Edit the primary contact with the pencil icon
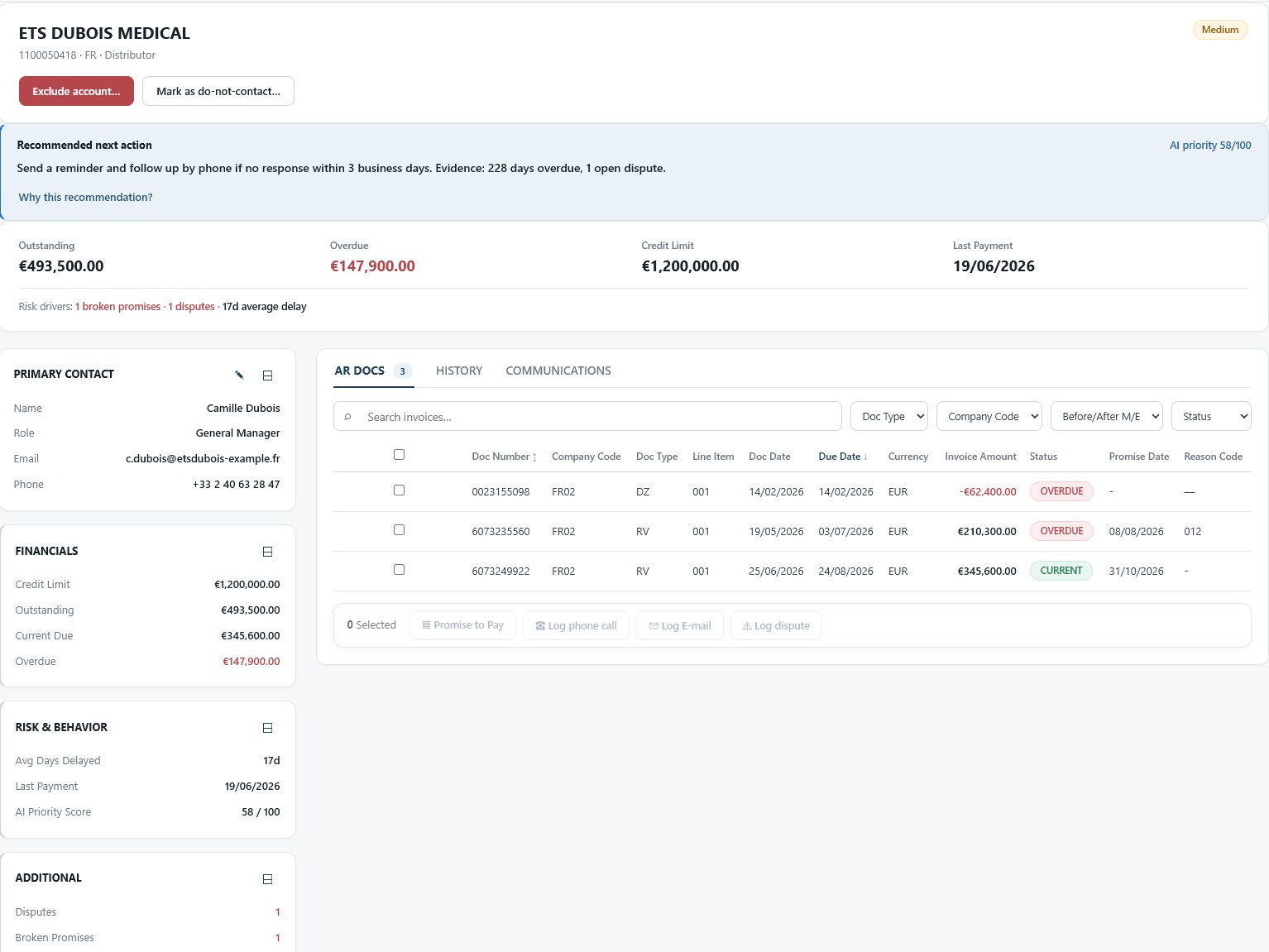The image size is (1269, 952). [x=239, y=375]
